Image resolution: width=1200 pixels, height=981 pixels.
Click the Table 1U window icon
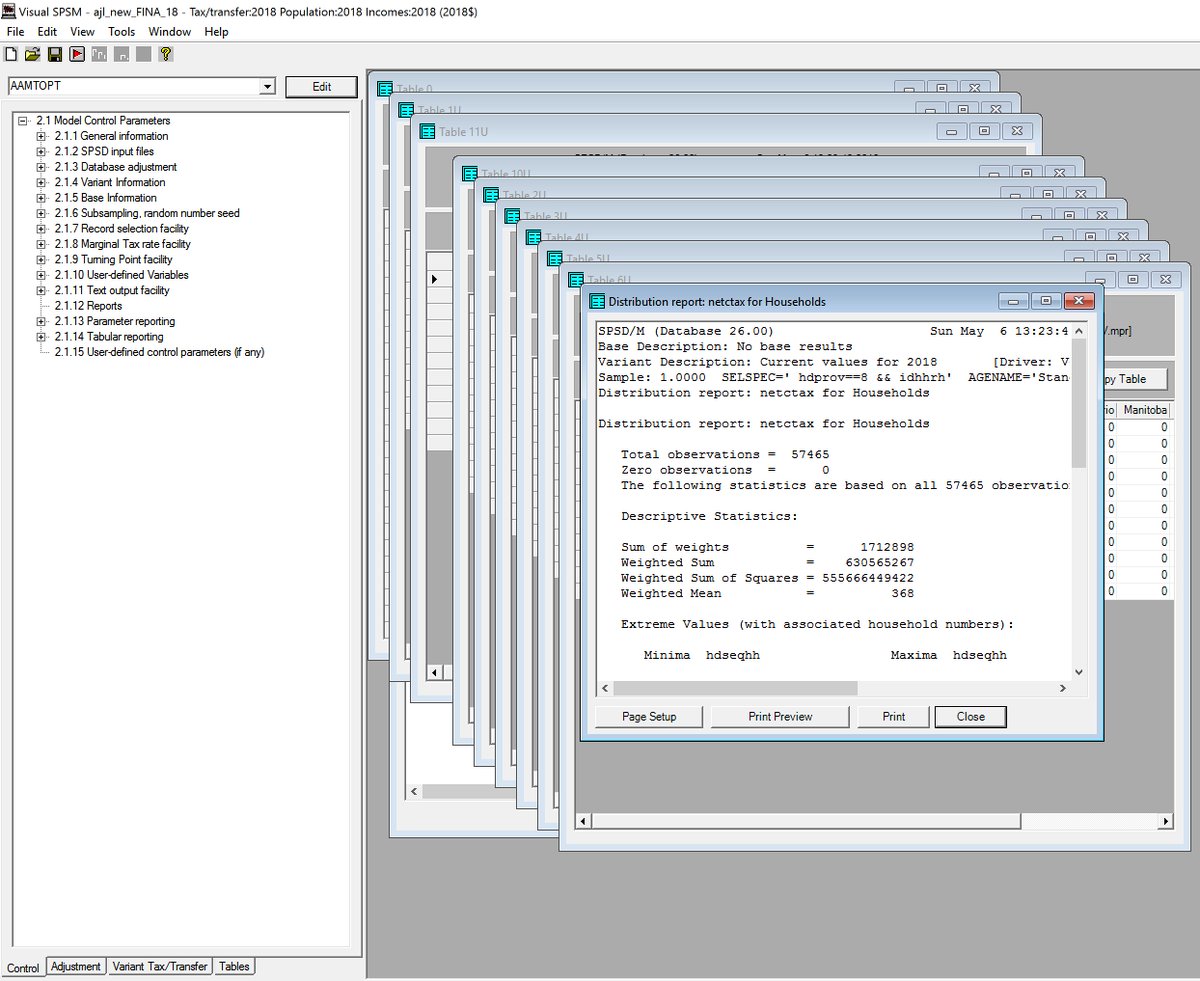[406, 110]
